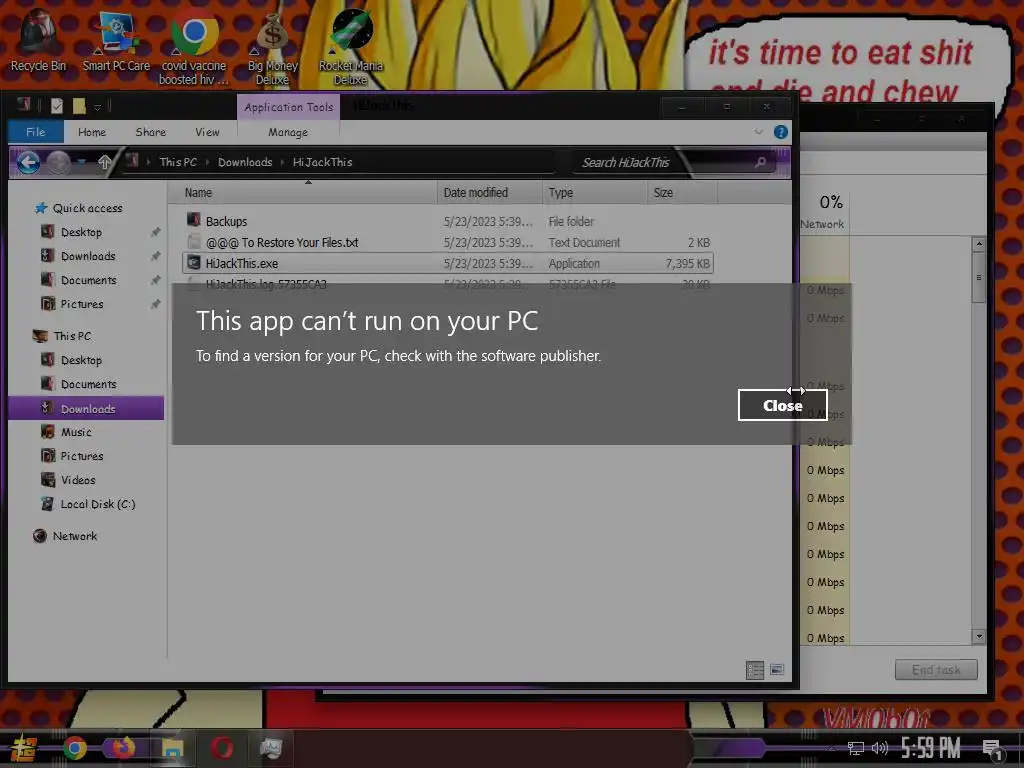Sort files by Size column
The width and height of the screenshot is (1024, 768).
682,193
